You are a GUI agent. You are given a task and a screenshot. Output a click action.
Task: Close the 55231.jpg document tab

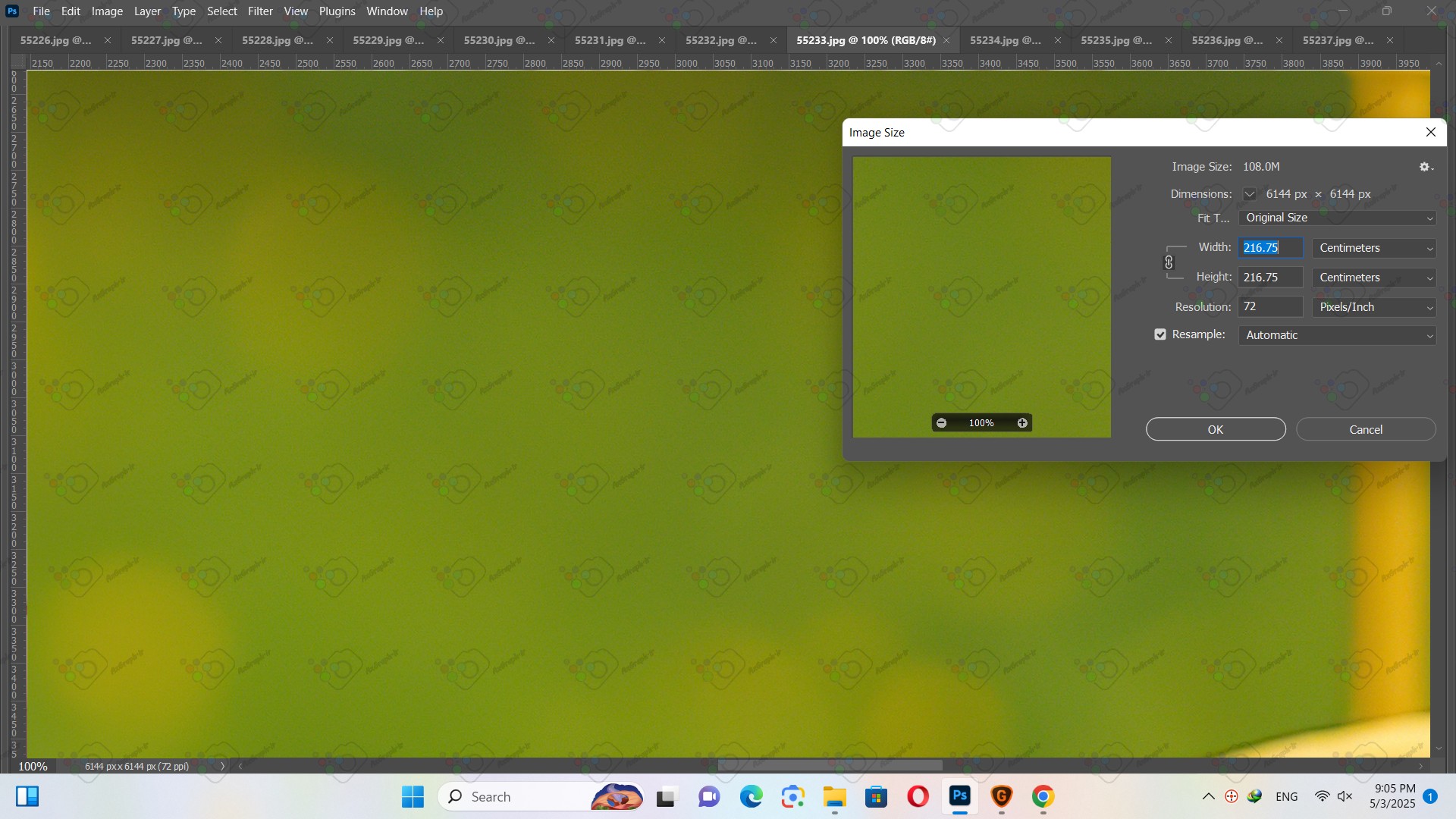tap(662, 40)
